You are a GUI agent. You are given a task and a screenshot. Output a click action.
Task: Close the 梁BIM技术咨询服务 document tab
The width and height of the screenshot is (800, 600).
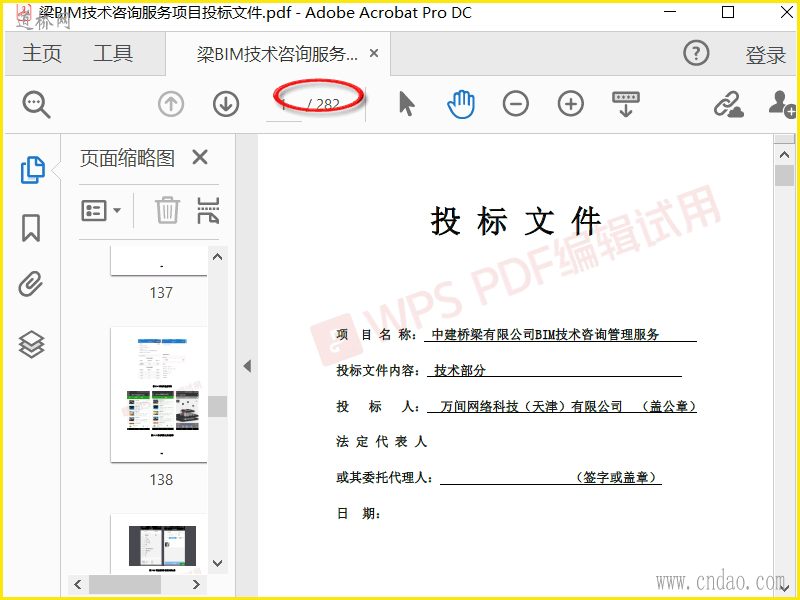(x=374, y=53)
